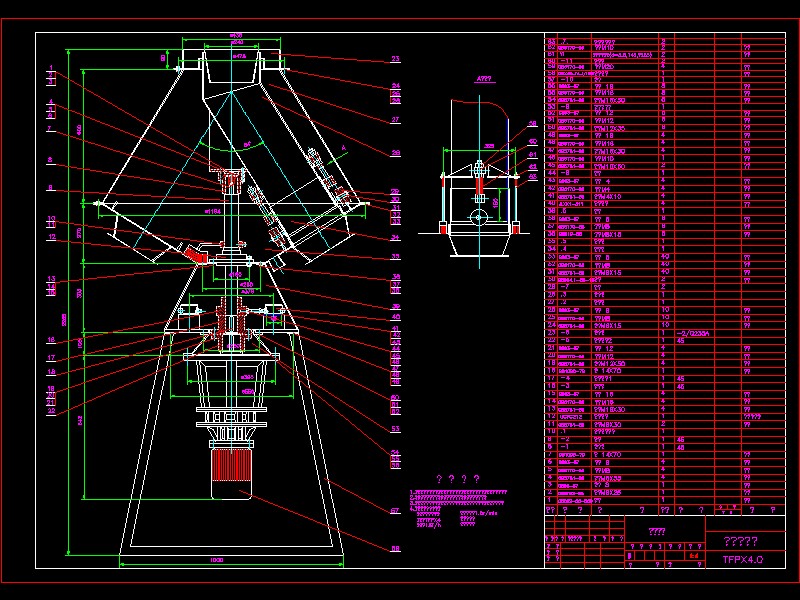Screen dimensions: 800x600
Task: Click the technical requirements heading above notes
Action: (458, 479)
